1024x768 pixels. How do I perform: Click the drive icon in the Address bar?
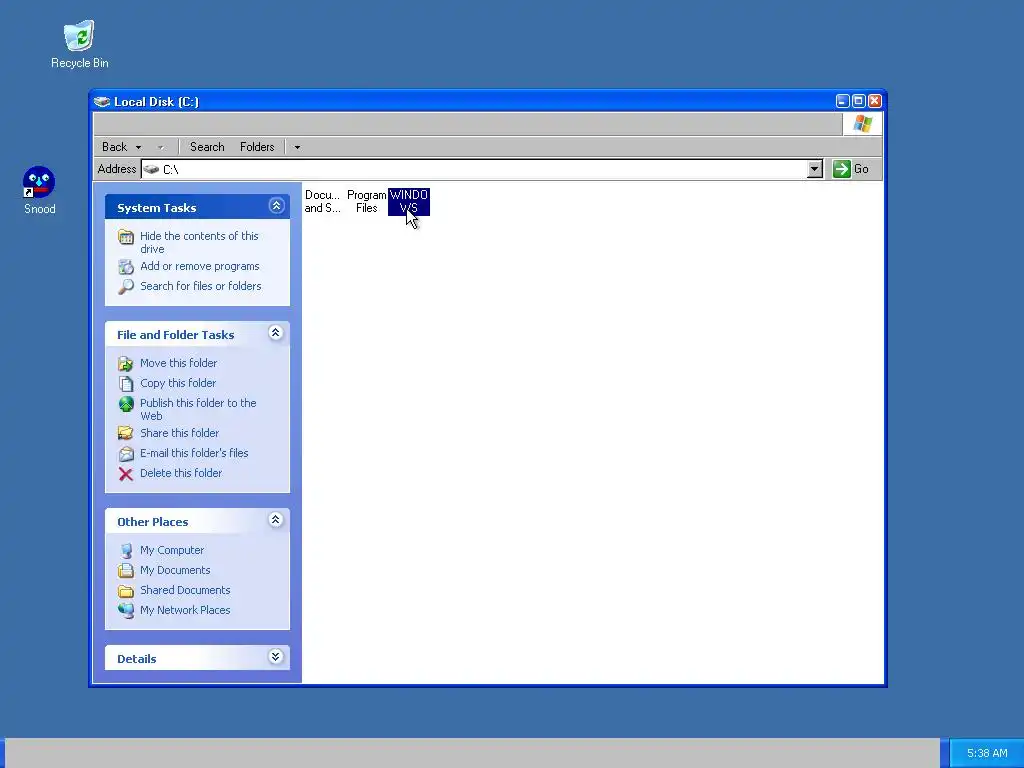[x=152, y=169]
